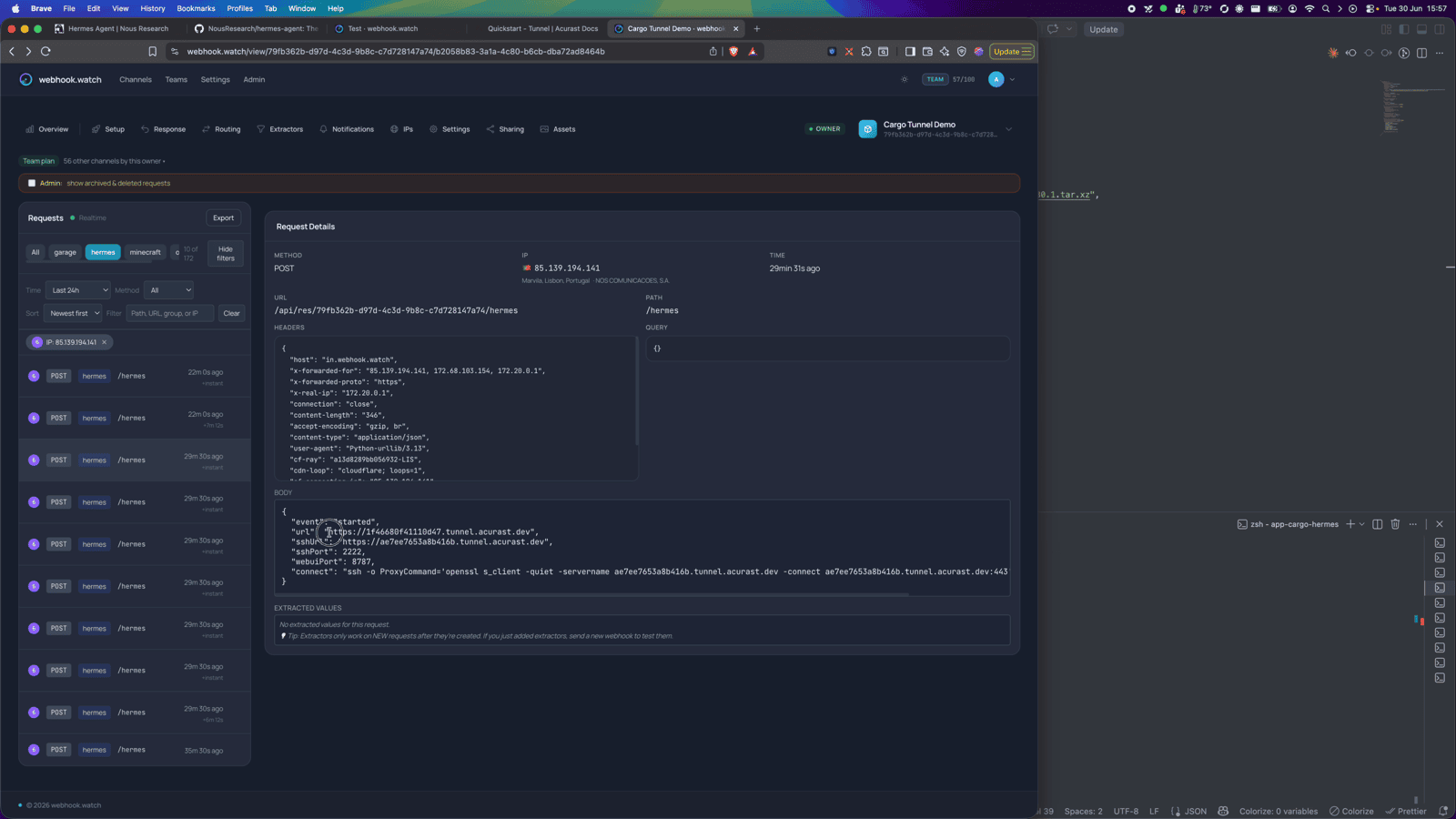
Task: Click the editor more actions ellipsis
Action: [1440, 53]
